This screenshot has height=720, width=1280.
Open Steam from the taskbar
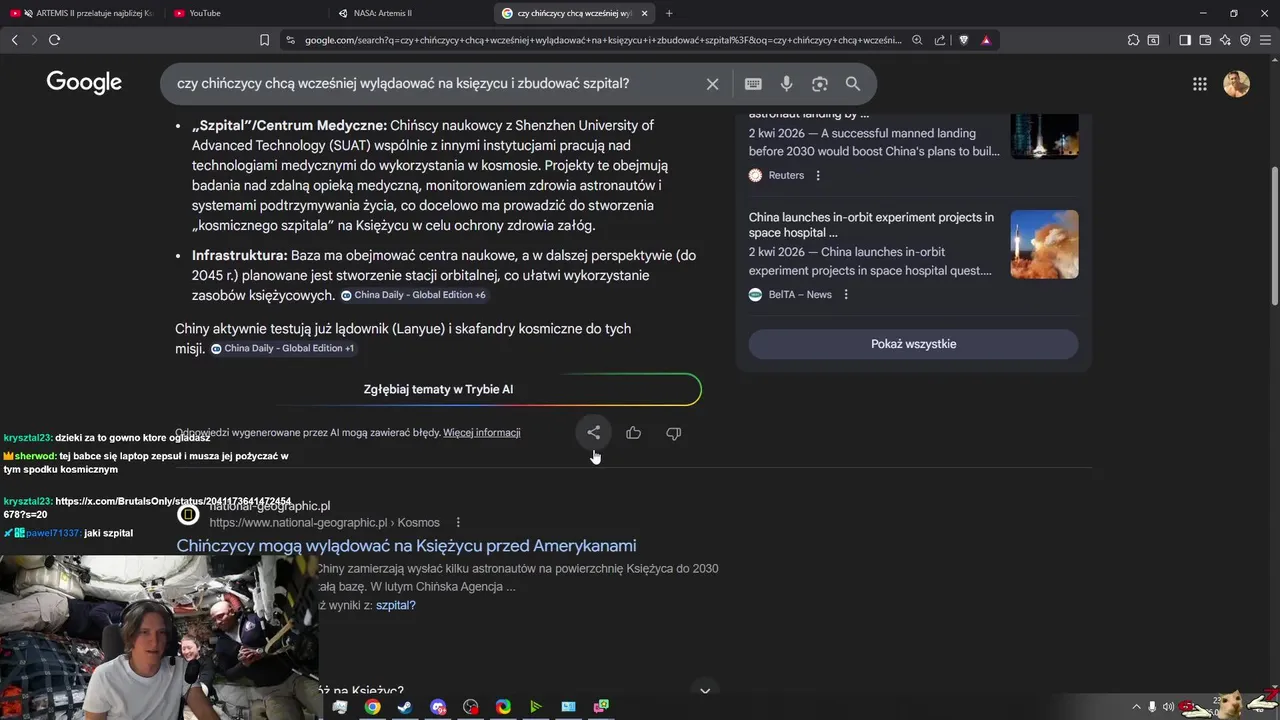[x=404, y=707]
